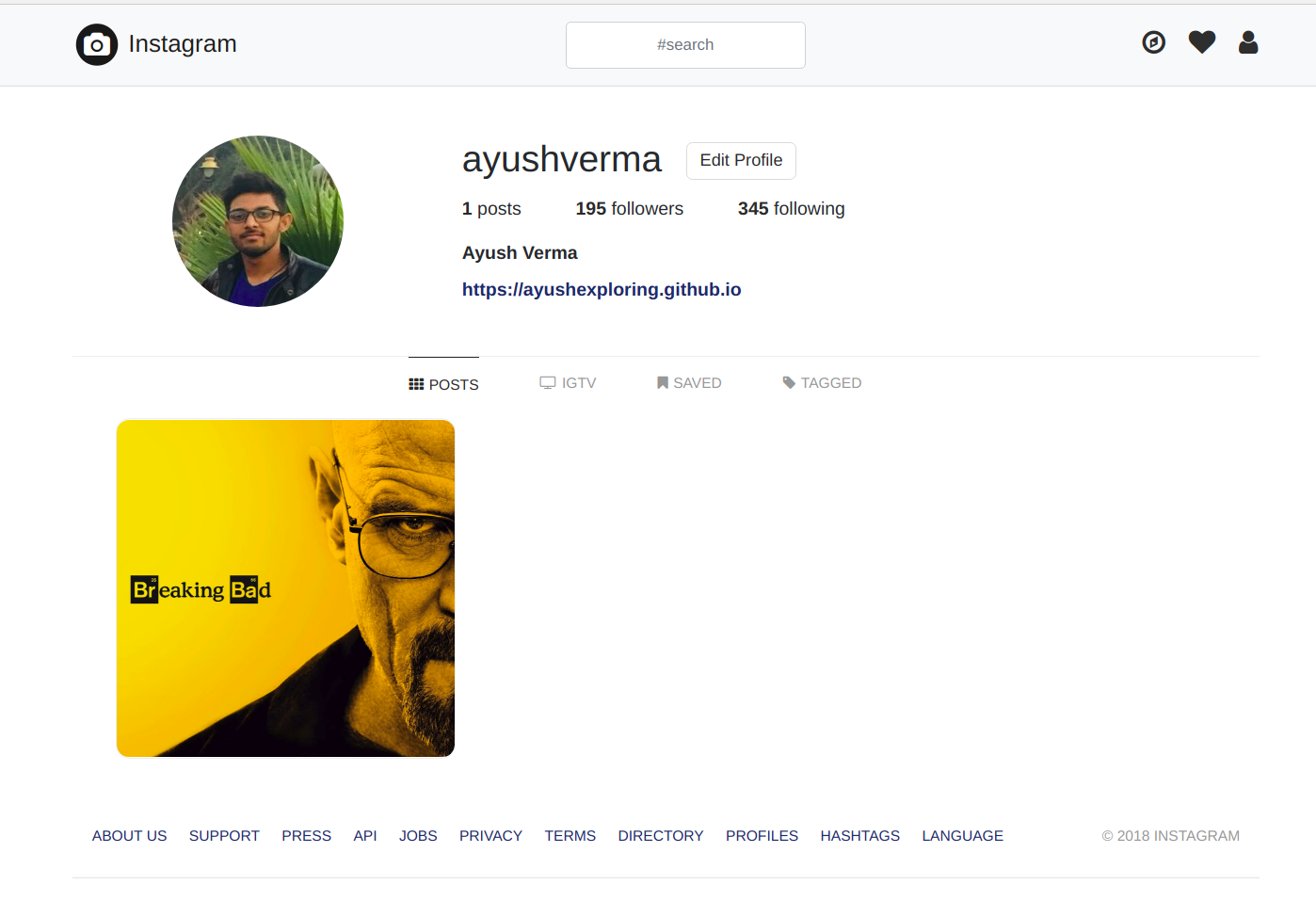Click the 1 posts count
This screenshot has width=1316, height=901.
491,209
